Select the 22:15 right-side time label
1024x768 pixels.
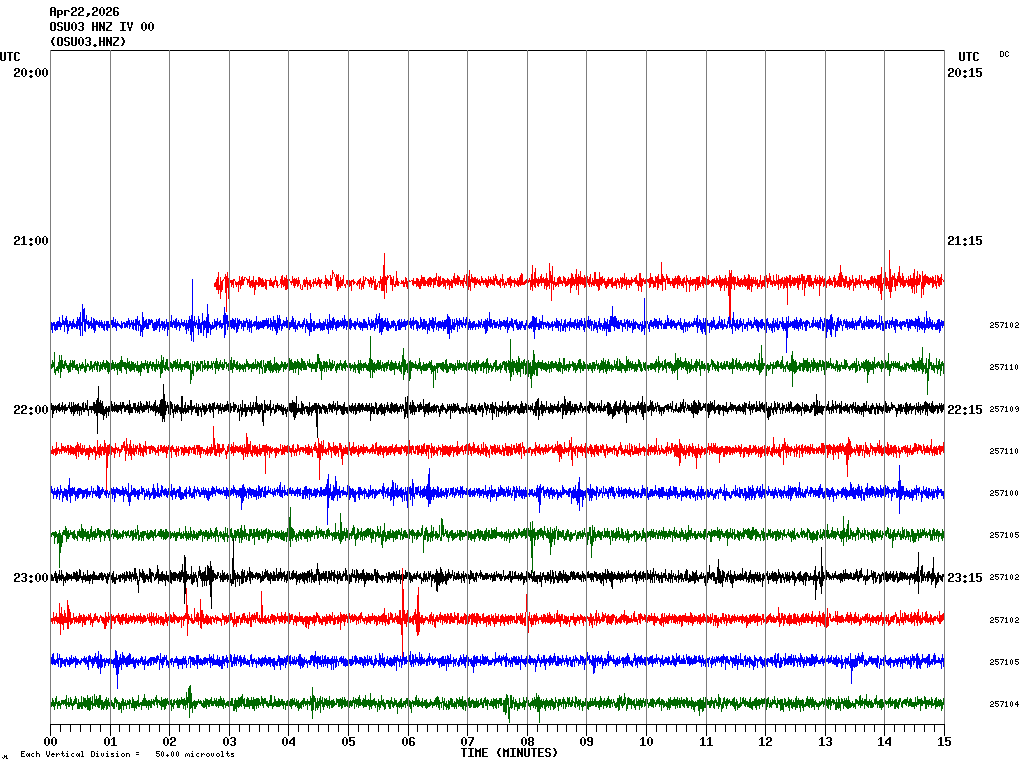point(964,410)
